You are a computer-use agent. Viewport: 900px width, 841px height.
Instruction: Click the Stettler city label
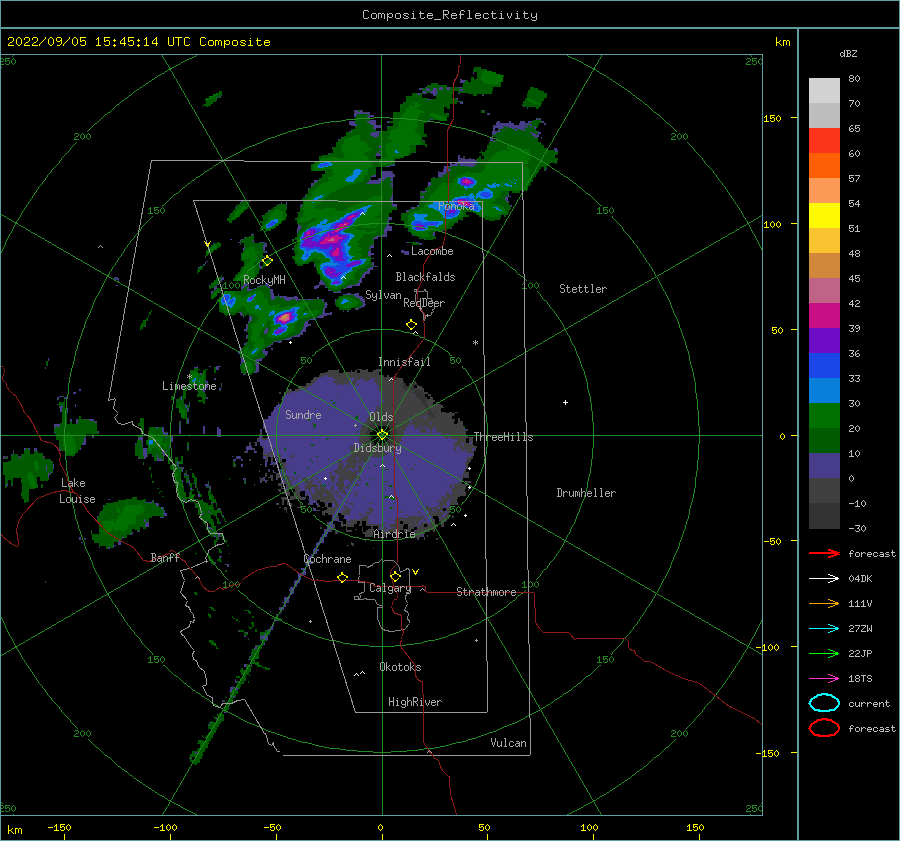point(583,289)
